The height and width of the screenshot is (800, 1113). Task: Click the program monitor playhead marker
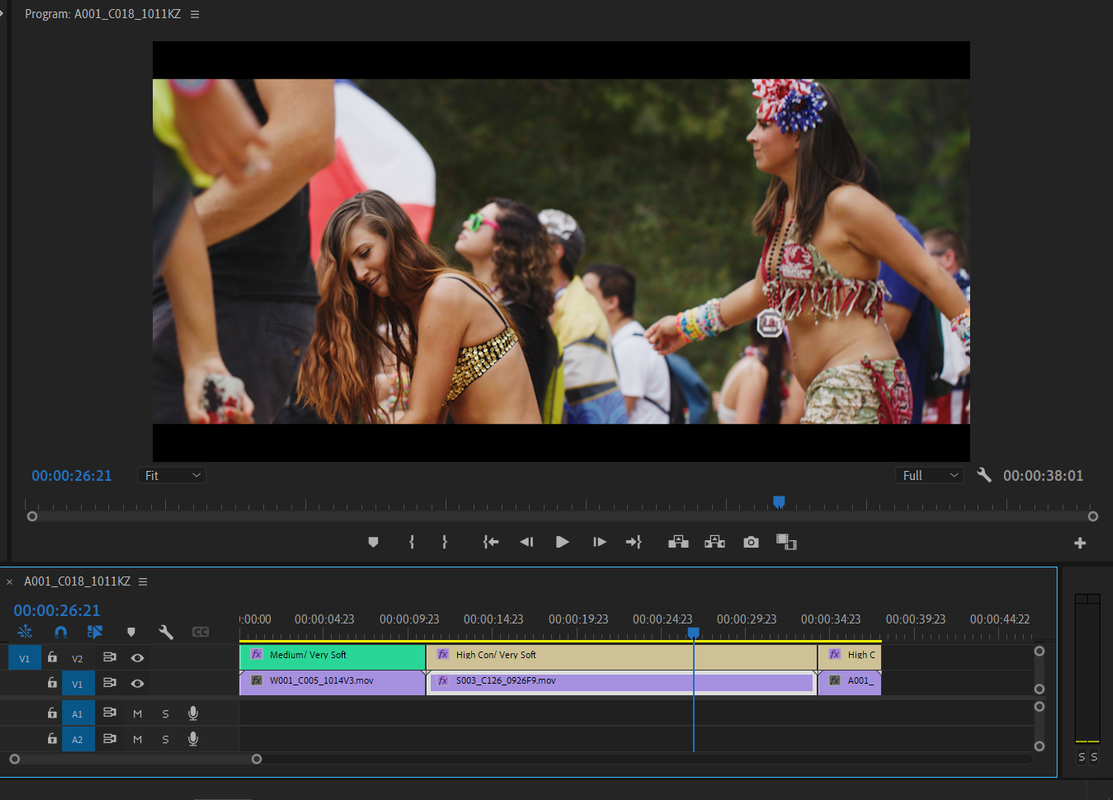pyautogui.click(x=779, y=502)
